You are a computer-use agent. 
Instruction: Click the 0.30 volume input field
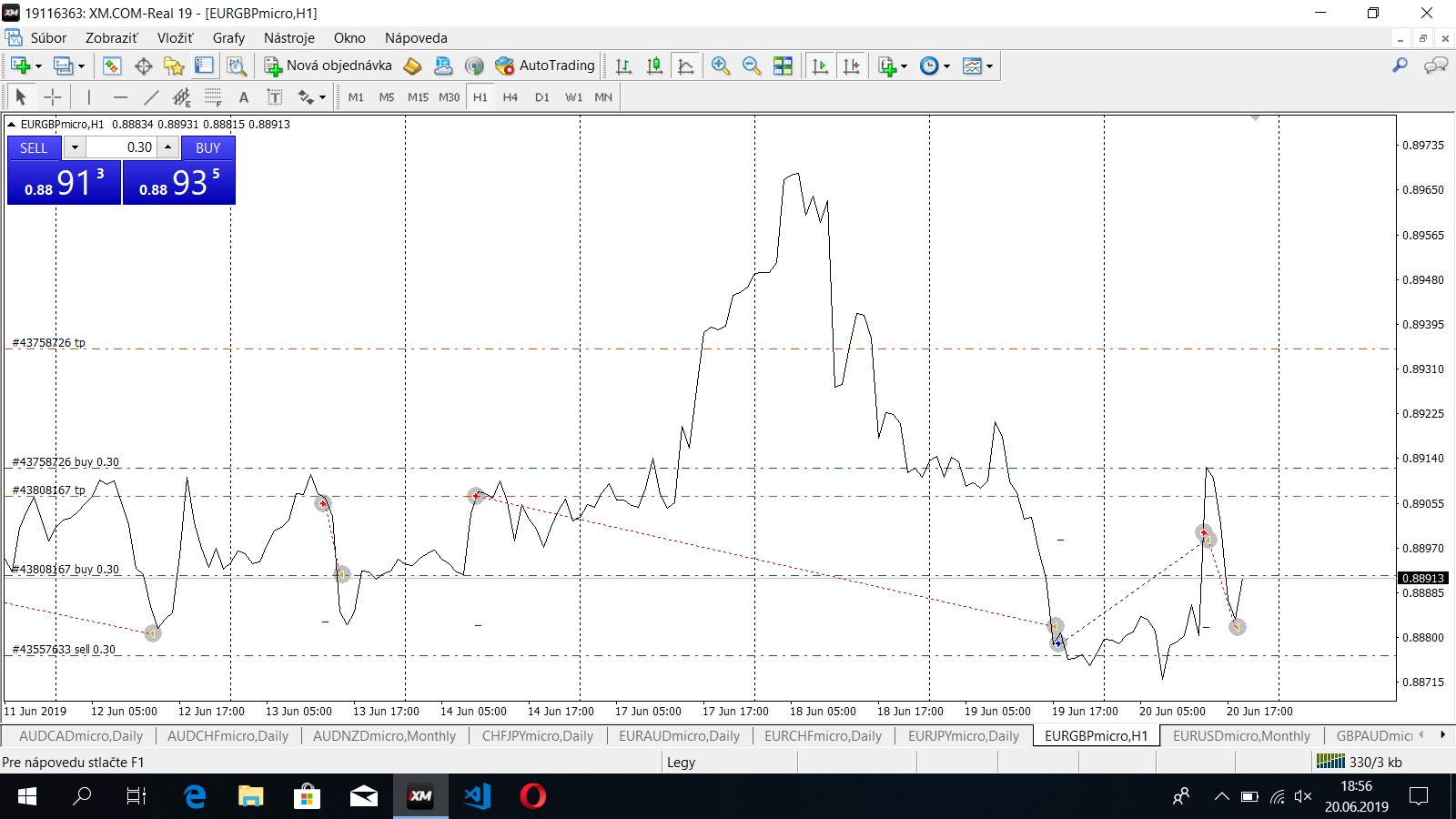[x=121, y=147]
